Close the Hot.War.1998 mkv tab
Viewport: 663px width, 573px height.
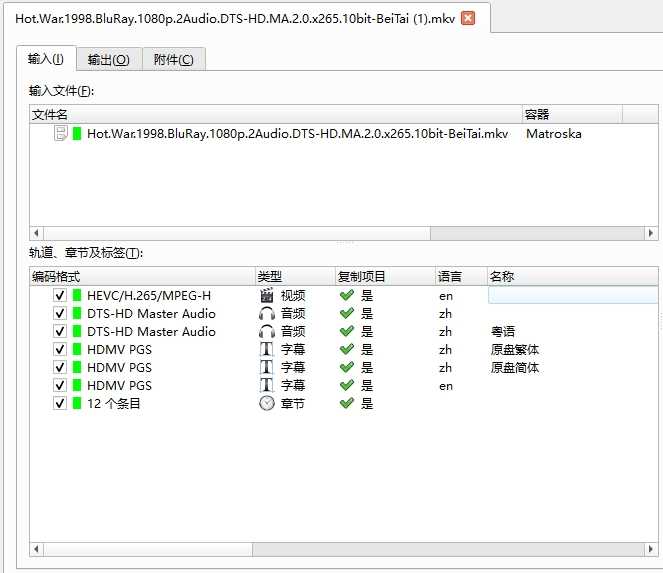468,18
